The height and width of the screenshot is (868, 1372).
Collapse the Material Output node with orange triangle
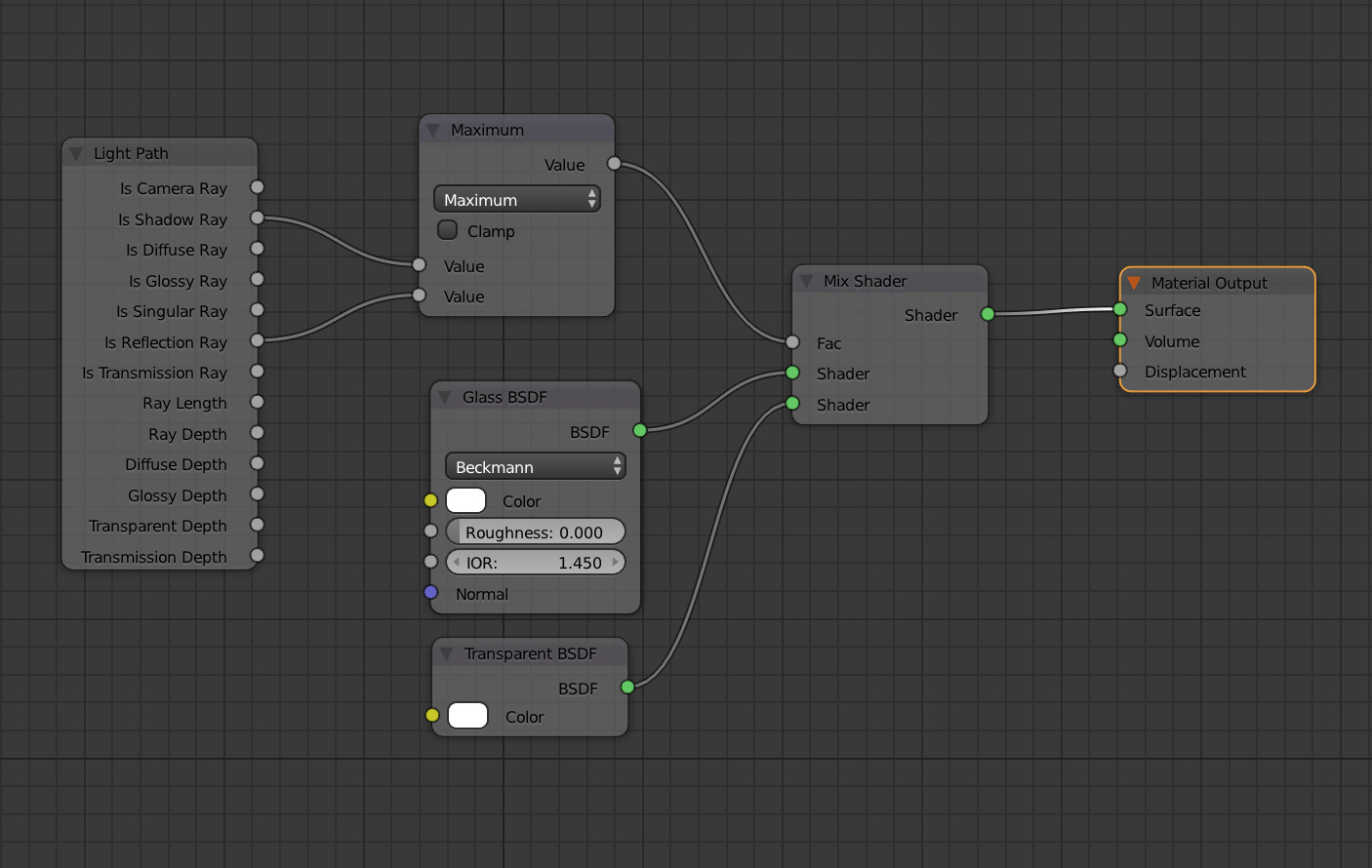(1134, 283)
